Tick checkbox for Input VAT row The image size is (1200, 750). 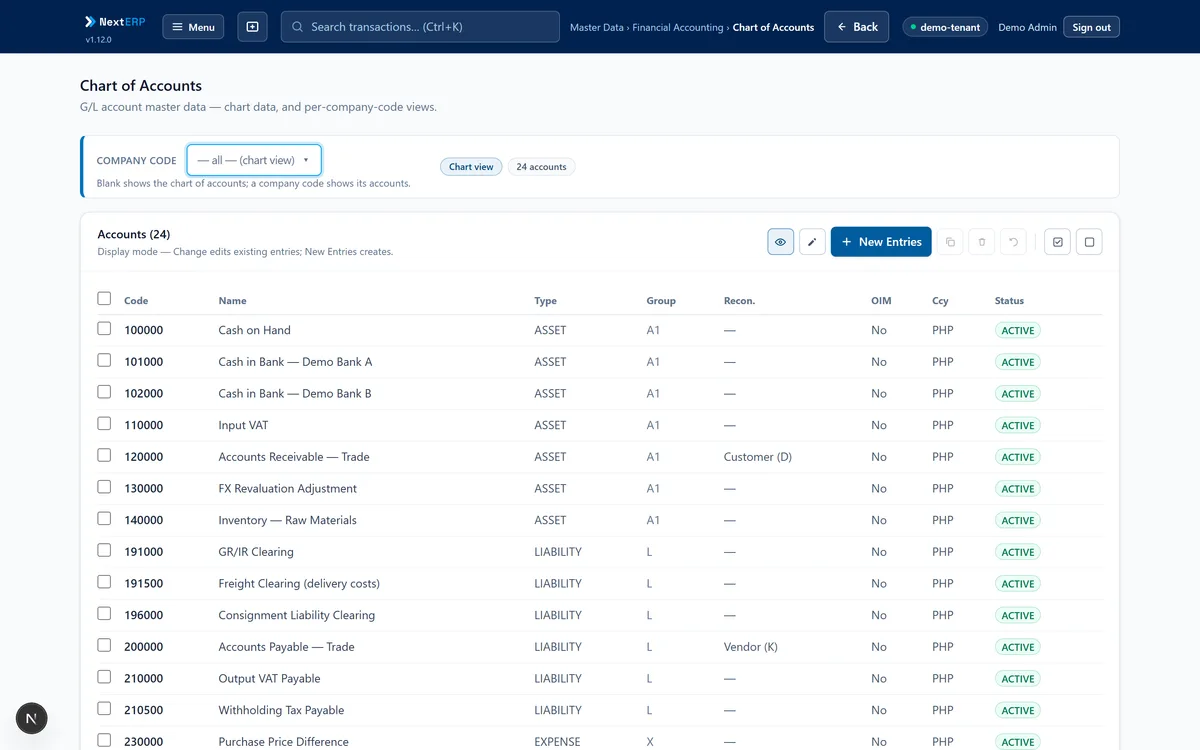(x=104, y=423)
